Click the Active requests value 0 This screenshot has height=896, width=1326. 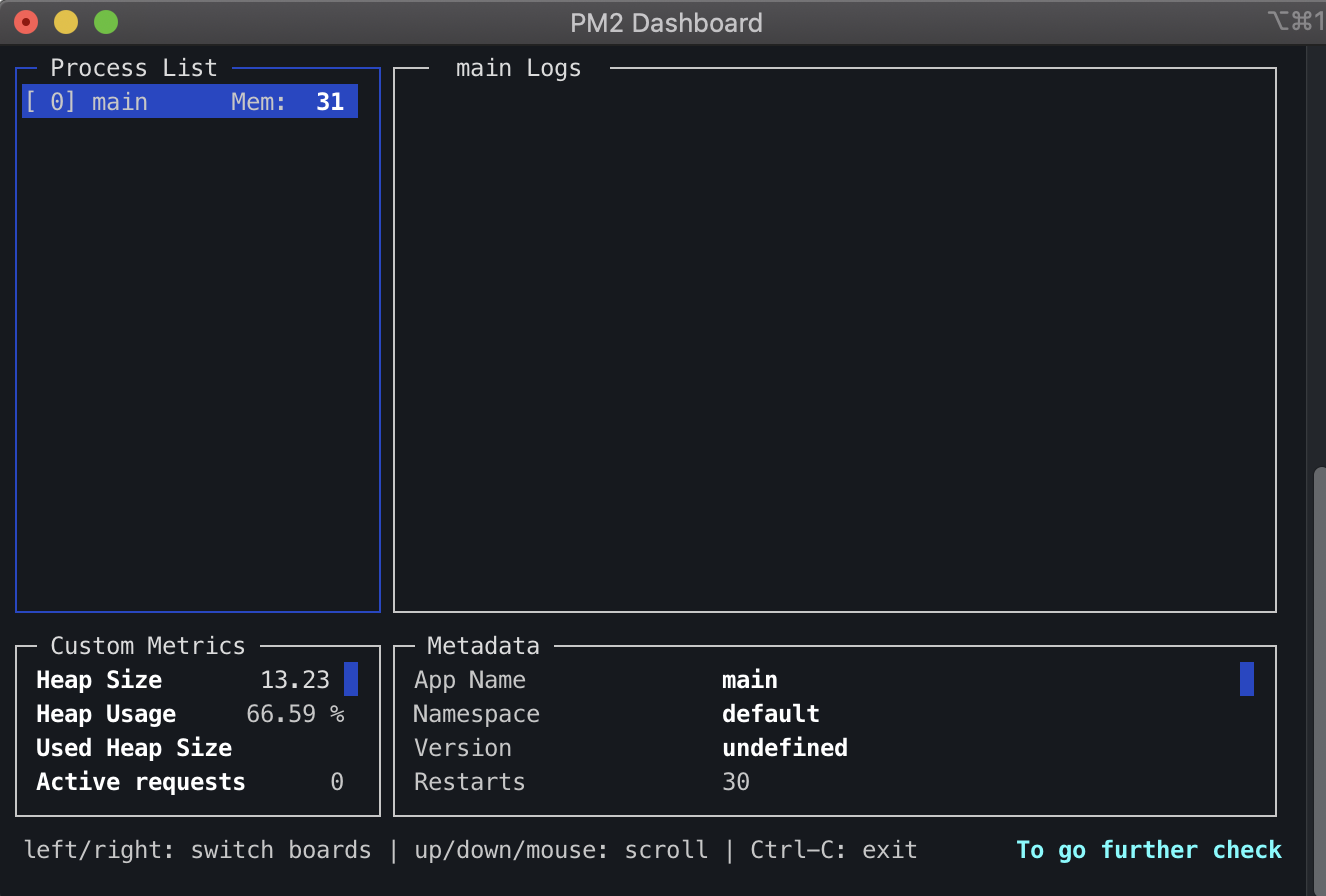(x=337, y=782)
